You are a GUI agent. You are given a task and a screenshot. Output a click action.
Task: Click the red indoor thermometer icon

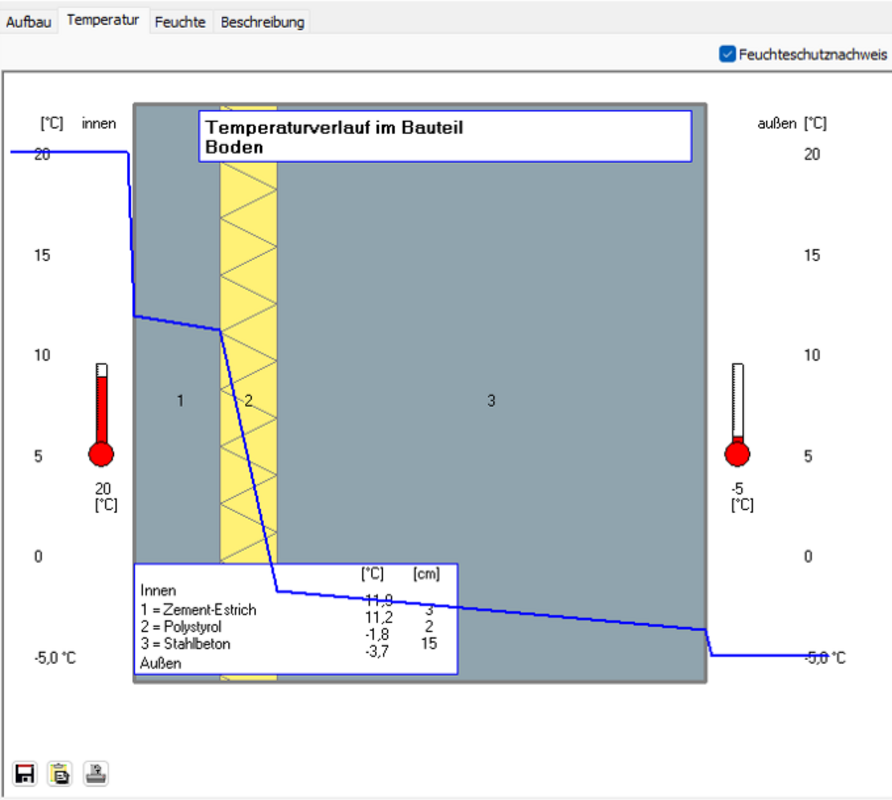(x=101, y=415)
